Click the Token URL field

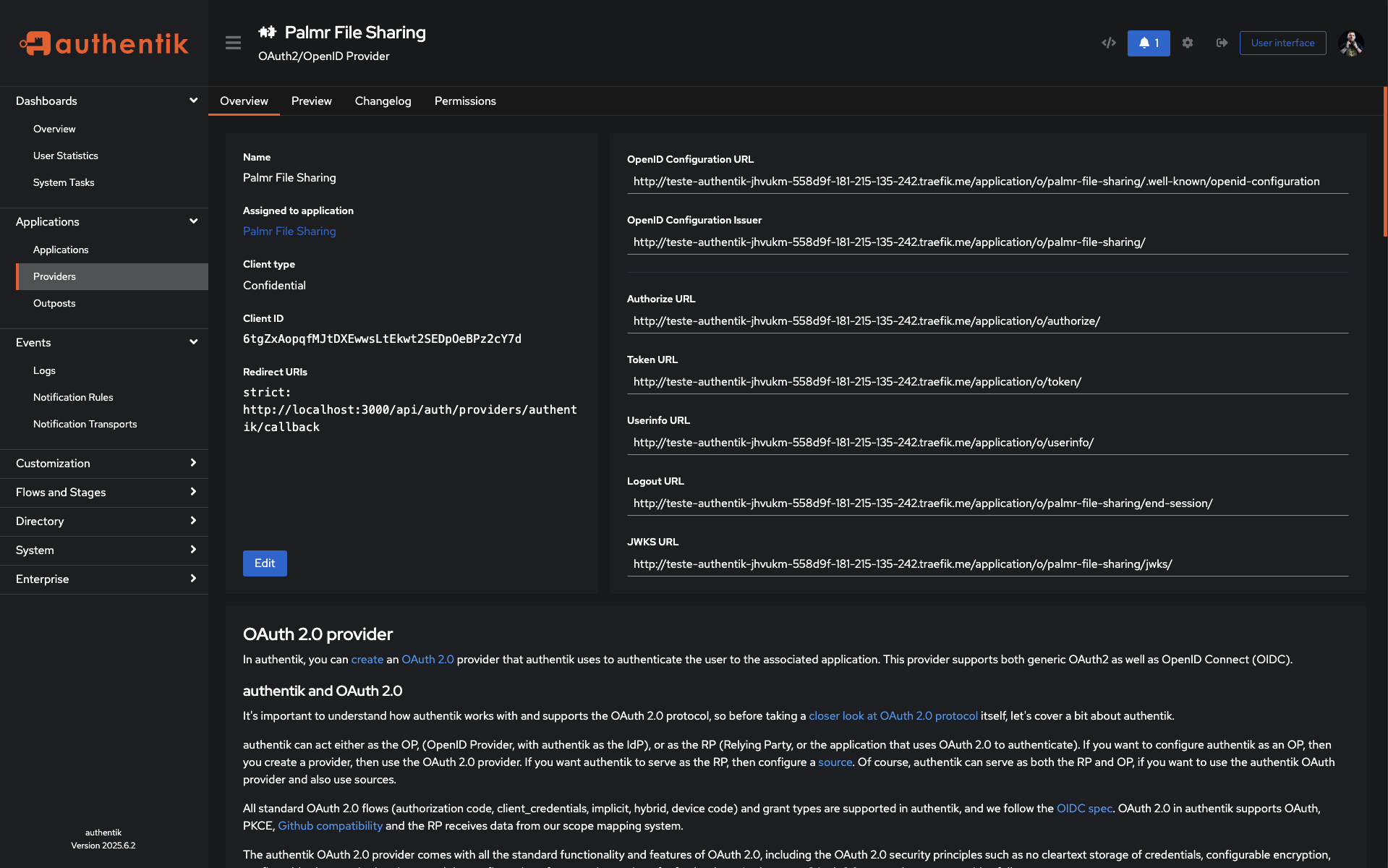(988, 382)
